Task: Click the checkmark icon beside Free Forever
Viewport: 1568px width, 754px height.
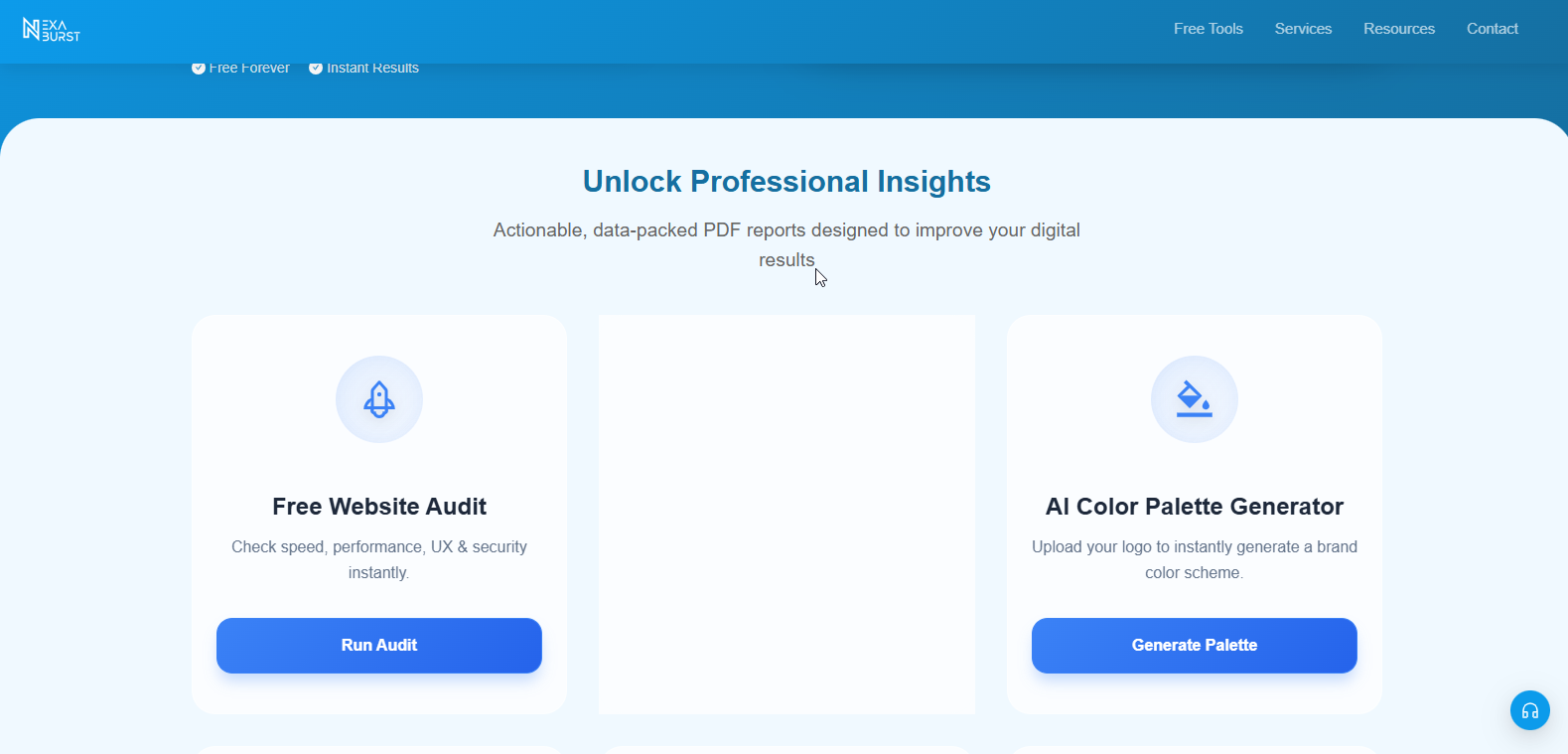Action: pos(199,68)
